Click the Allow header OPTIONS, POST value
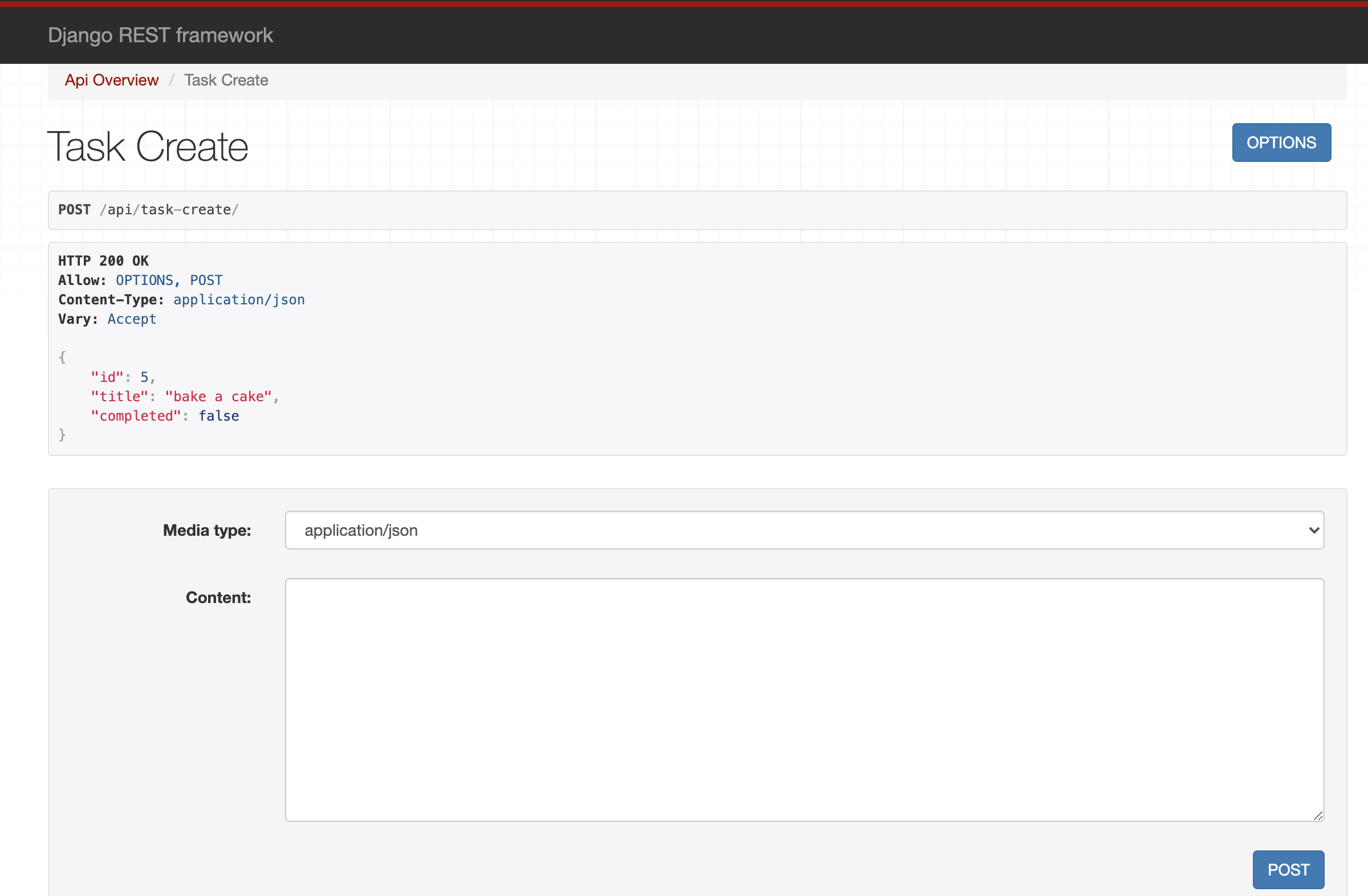 pos(169,280)
